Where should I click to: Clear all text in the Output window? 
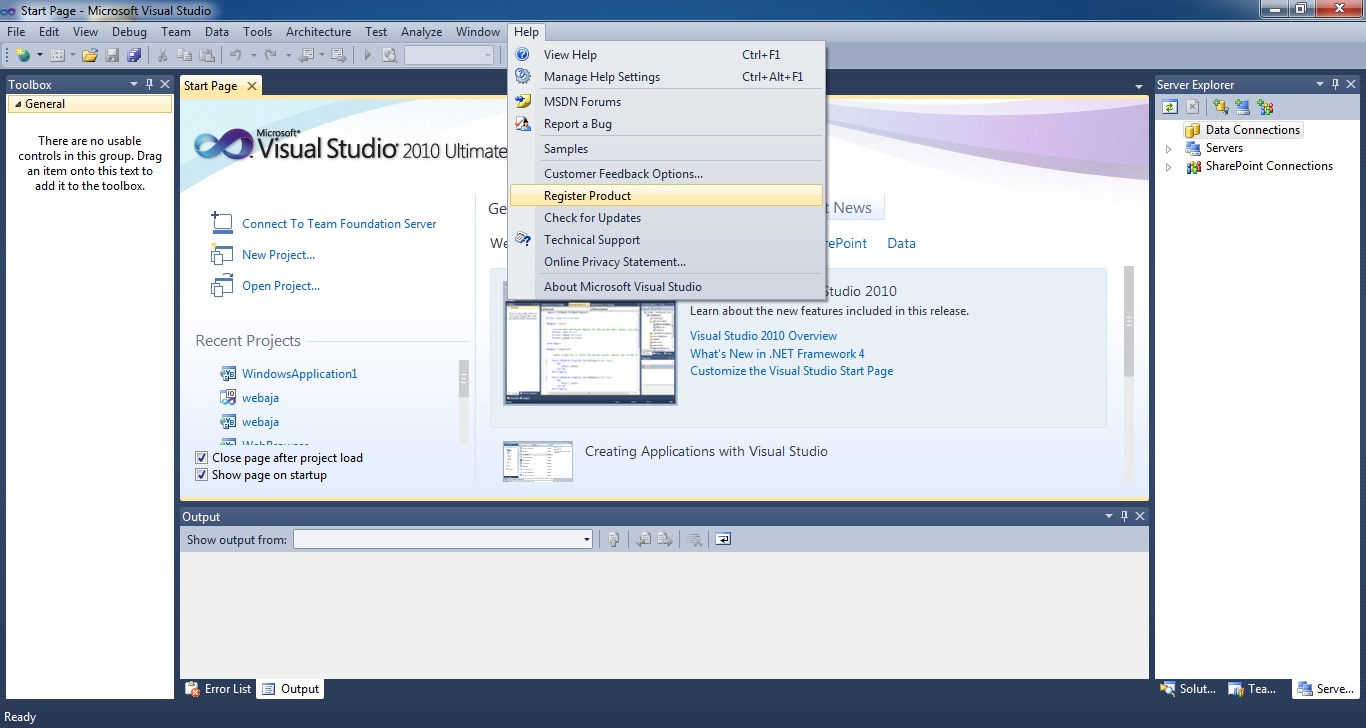point(694,538)
